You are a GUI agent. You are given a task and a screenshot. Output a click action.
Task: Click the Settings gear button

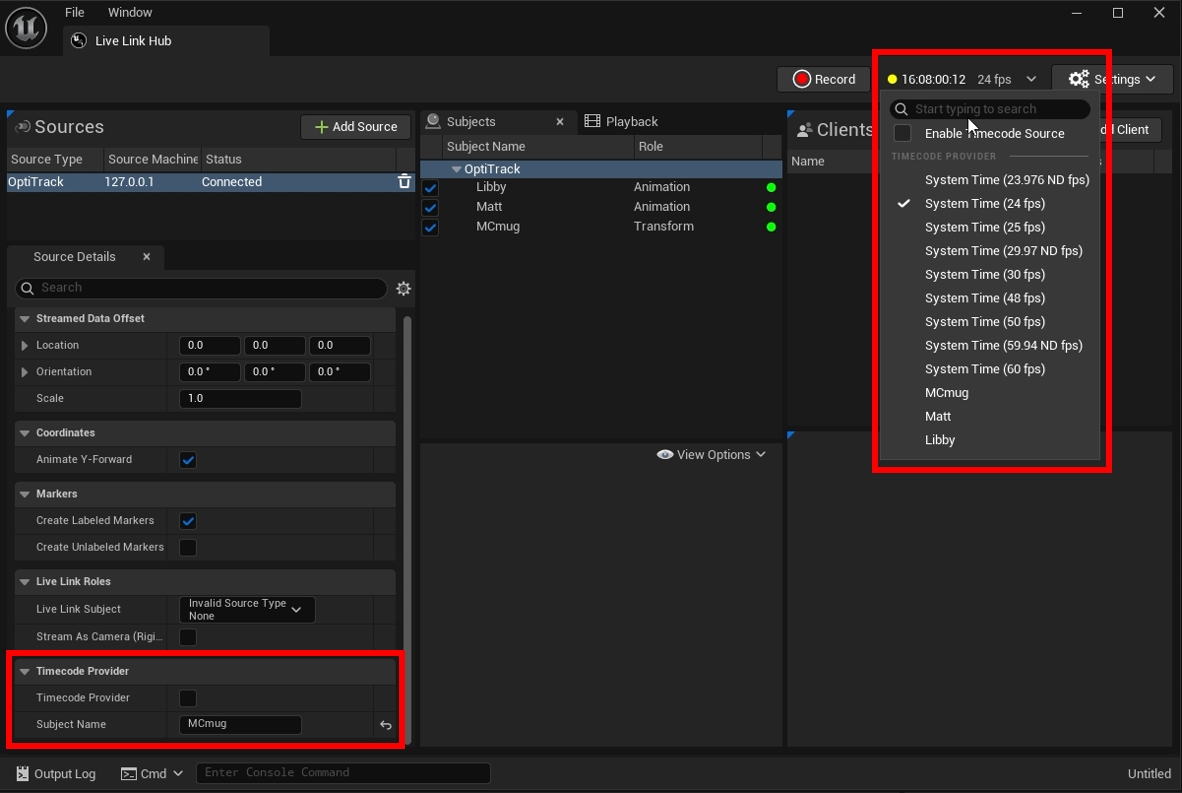[1111, 79]
